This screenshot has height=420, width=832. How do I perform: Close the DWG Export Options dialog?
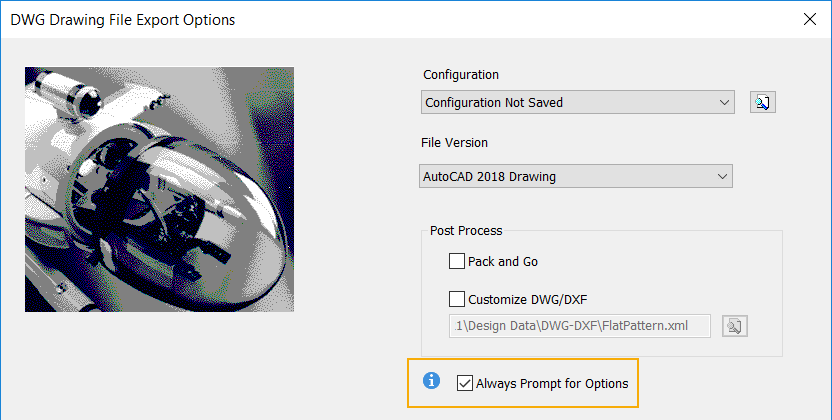click(x=810, y=18)
